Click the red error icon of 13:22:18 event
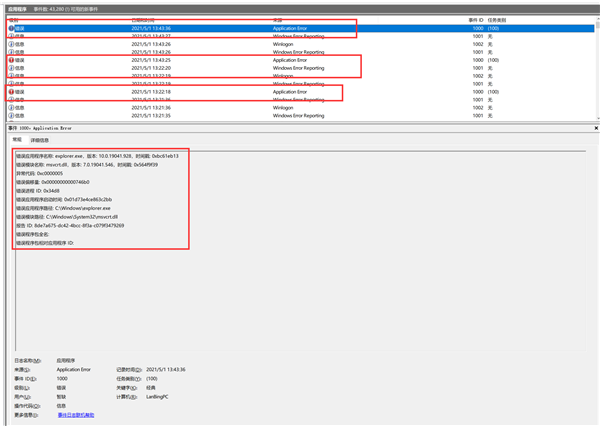This screenshot has height=426, width=600. [x=11, y=92]
